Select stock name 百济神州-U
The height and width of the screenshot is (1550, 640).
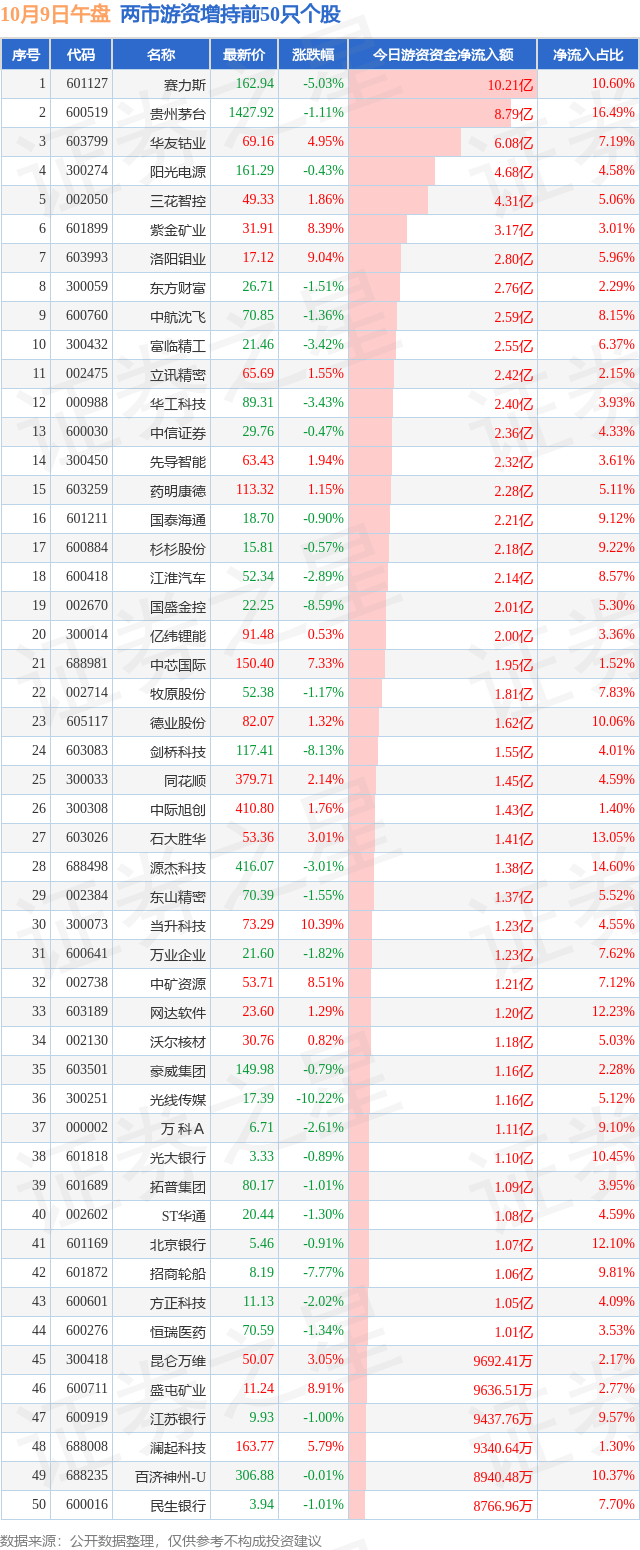coord(171,1477)
